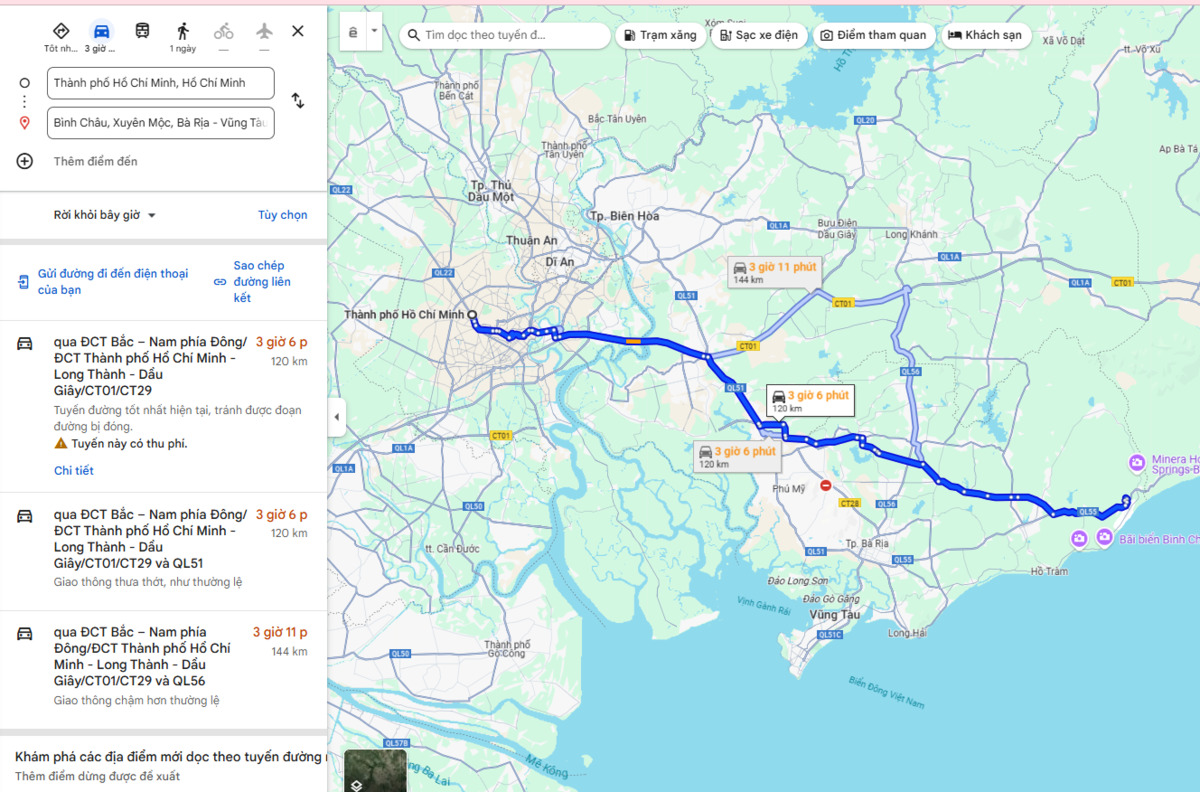Click 'Gửi đường đi đến điện thoại của bạn'
This screenshot has height=792, width=1200.
pyautogui.click(x=112, y=282)
